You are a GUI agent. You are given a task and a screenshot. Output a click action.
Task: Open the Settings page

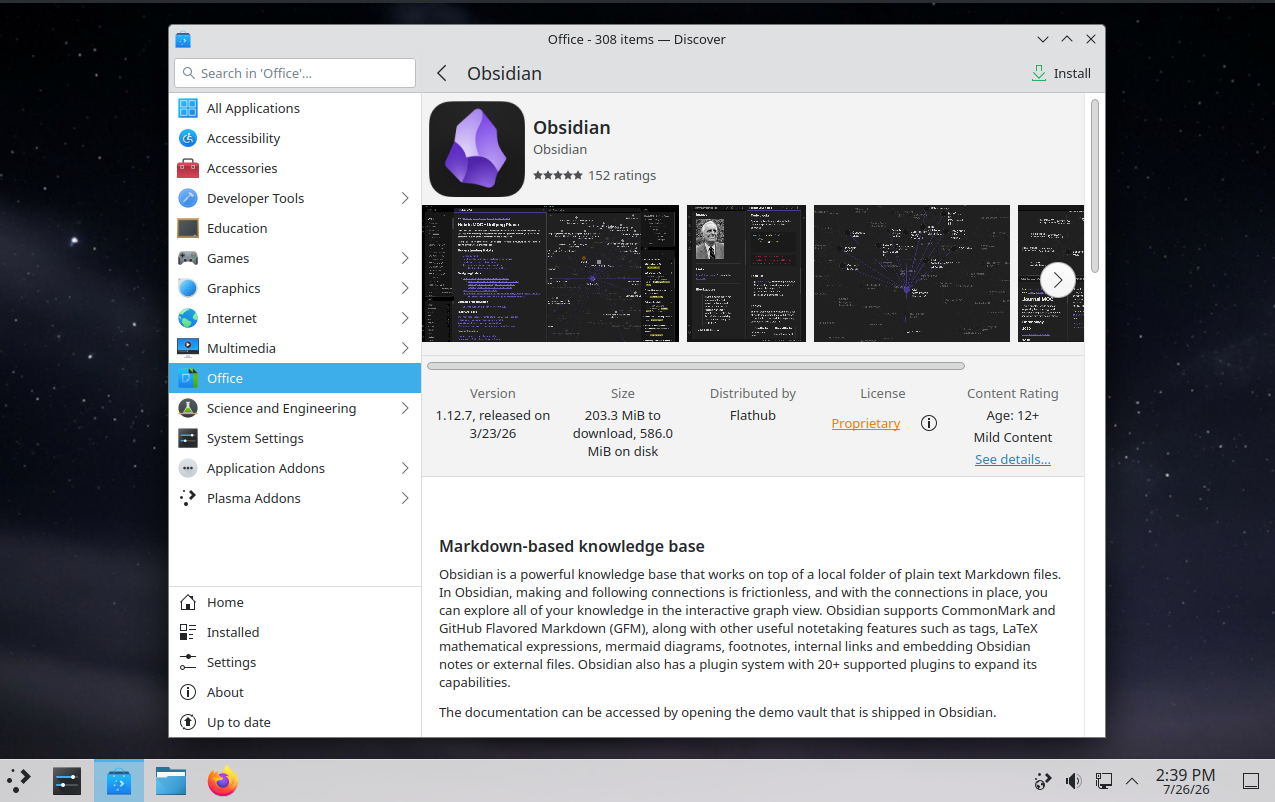click(x=295, y=662)
